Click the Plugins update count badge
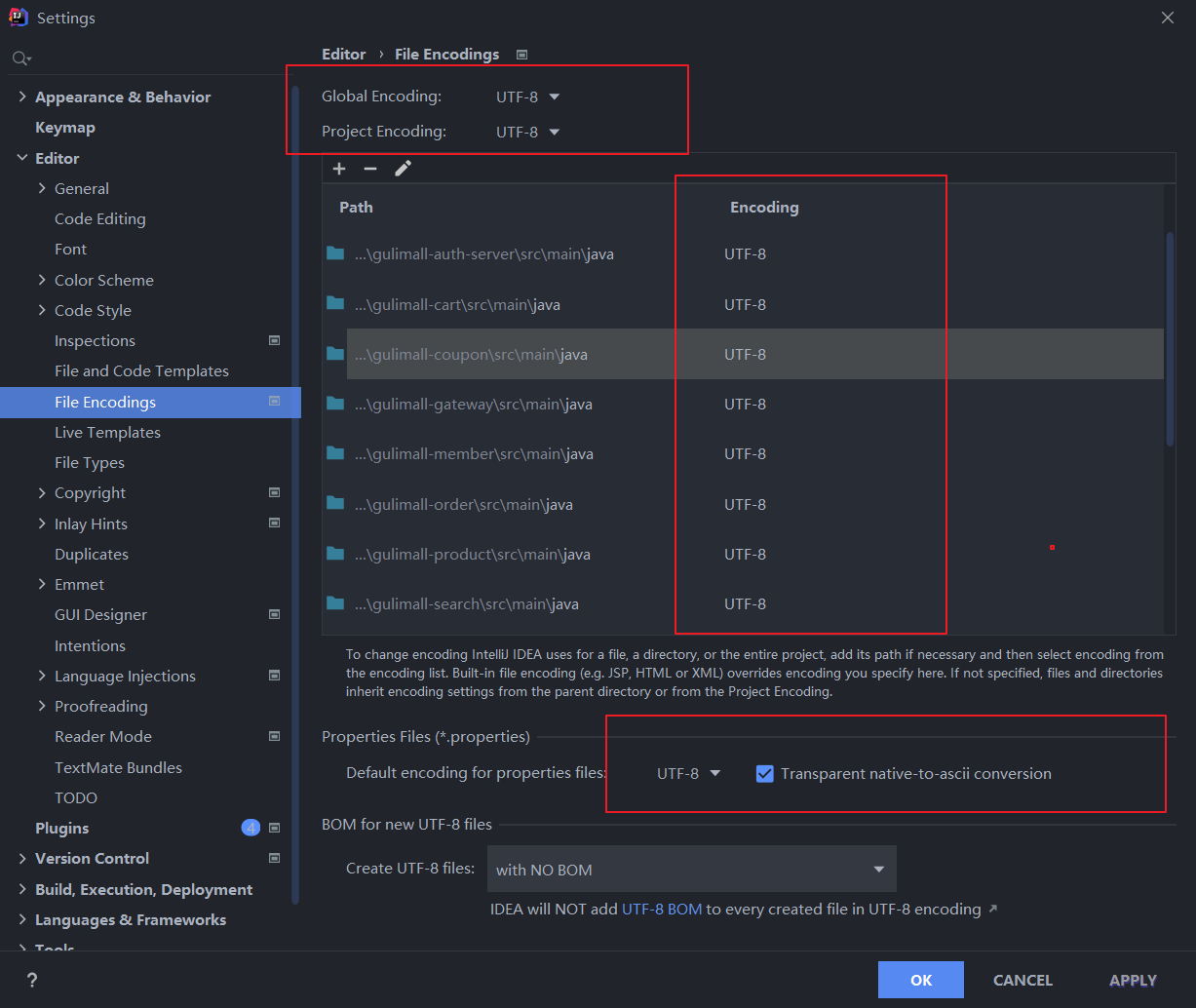1196x1008 pixels. pyautogui.click(x=251, y=828)
